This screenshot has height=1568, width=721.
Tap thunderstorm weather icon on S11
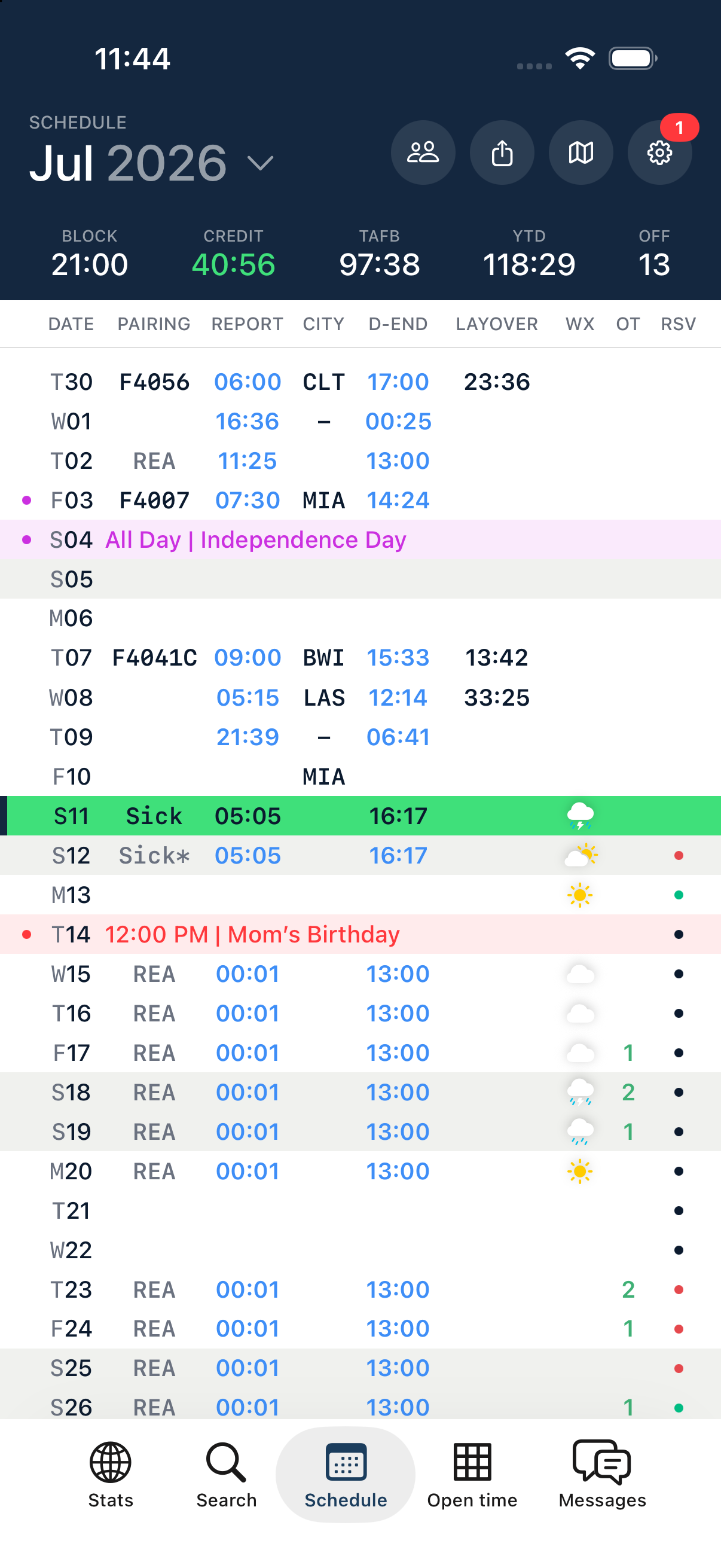(580, 816)
